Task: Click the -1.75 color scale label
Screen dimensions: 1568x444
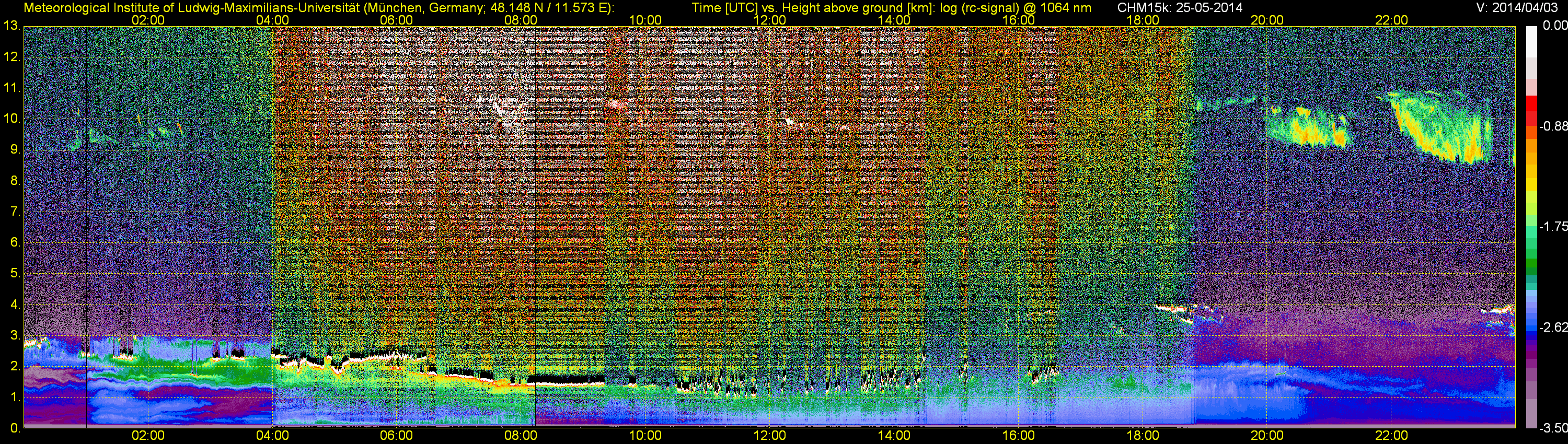Action: tap(1553, 226)
